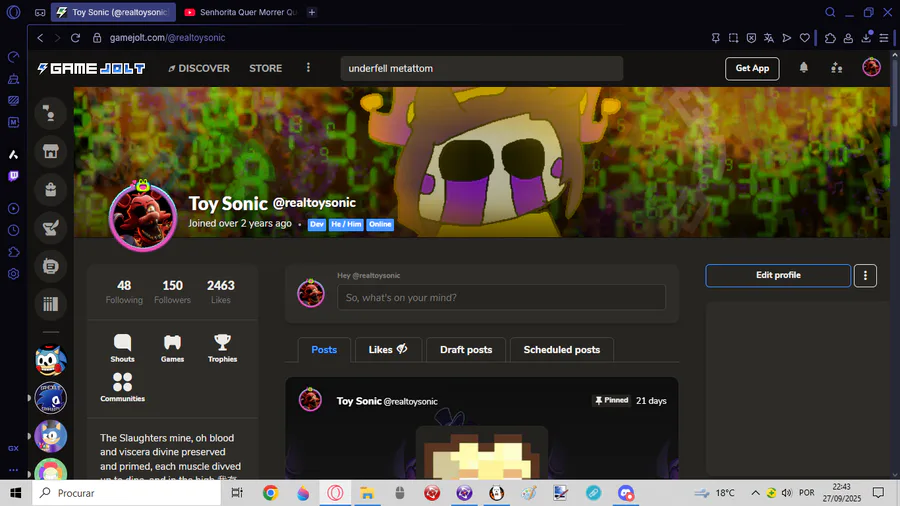Image resolution: width=900 pixels, height=506 pixels.
Task: Switch to Senhorita Quer Morrer YouTube tab
Action: 241,12
